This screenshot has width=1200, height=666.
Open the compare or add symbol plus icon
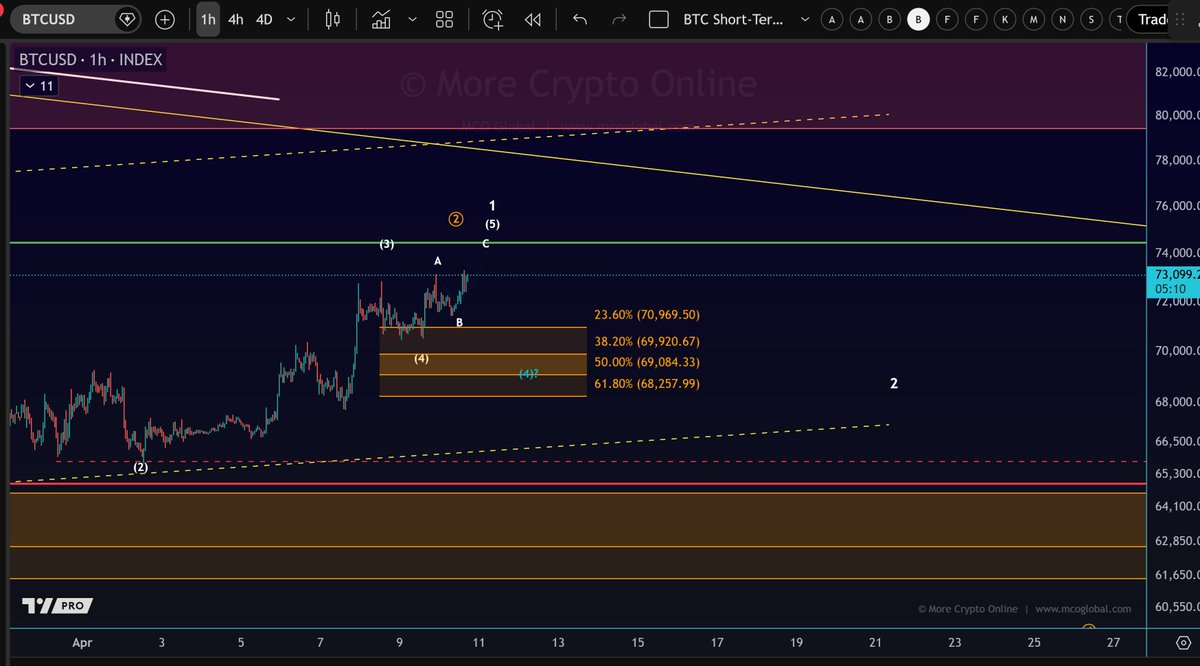tap(165, 19)
